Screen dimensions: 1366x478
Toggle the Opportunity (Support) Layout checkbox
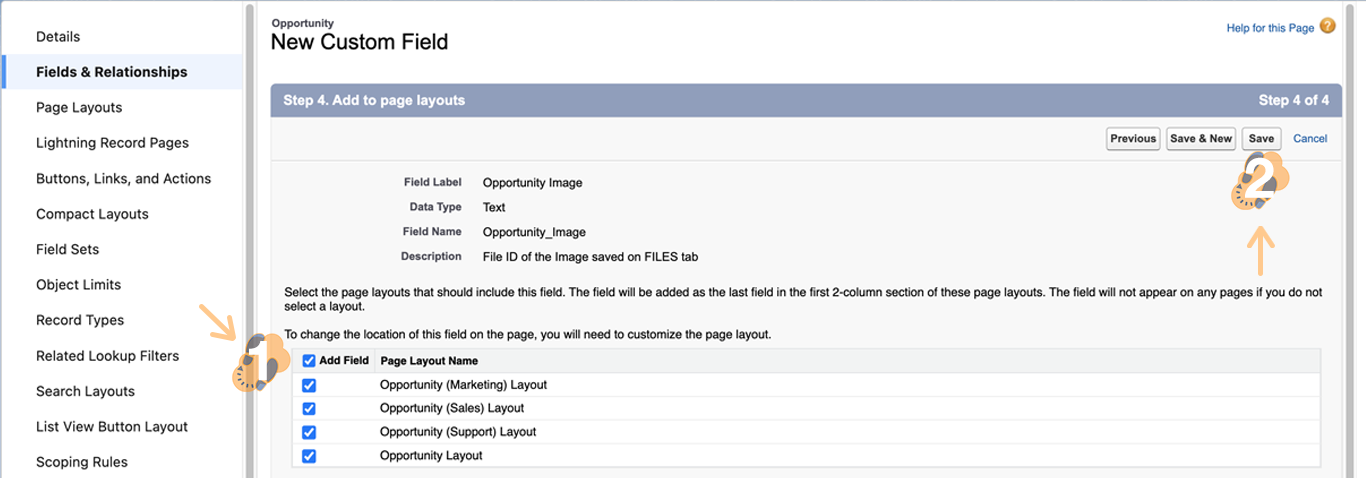click(x=309, y=432)
